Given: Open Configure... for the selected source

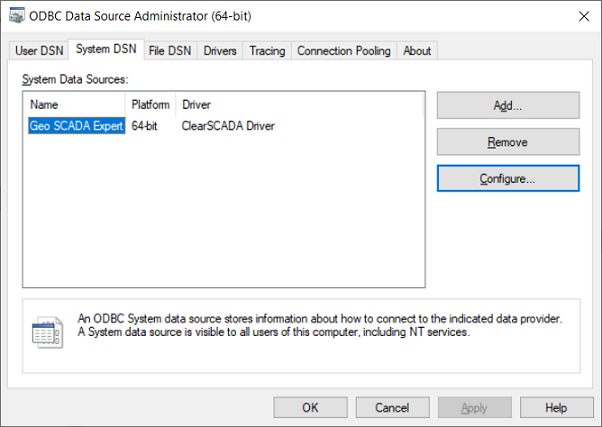Looking at the screenshot, I should coord(507,179).
